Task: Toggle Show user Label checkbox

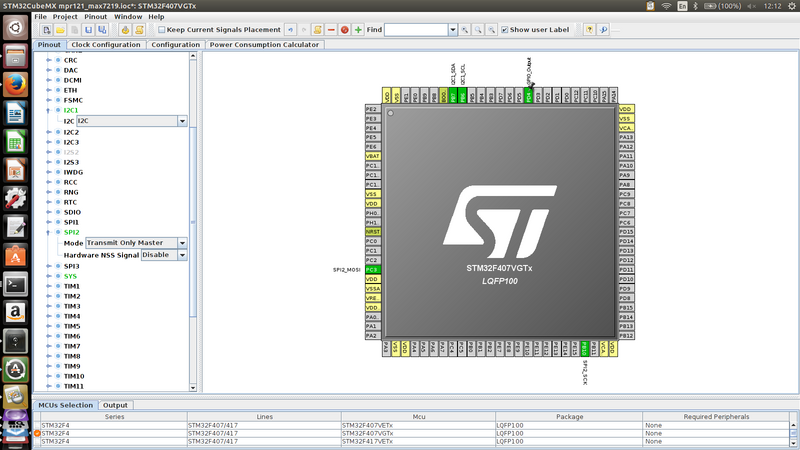Action: click(x=505, y=30)
